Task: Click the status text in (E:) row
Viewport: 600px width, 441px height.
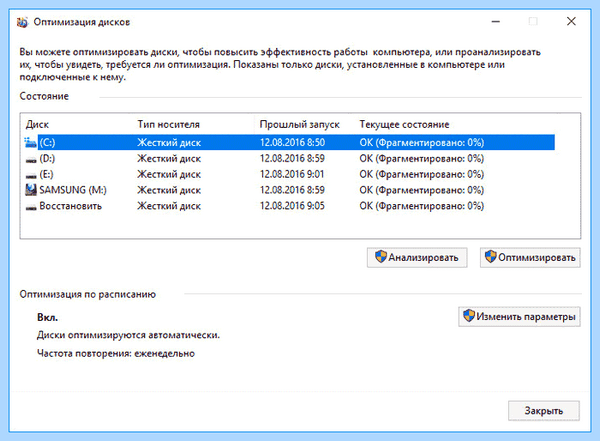Action: pyautogui.click(x=422, y=174)
